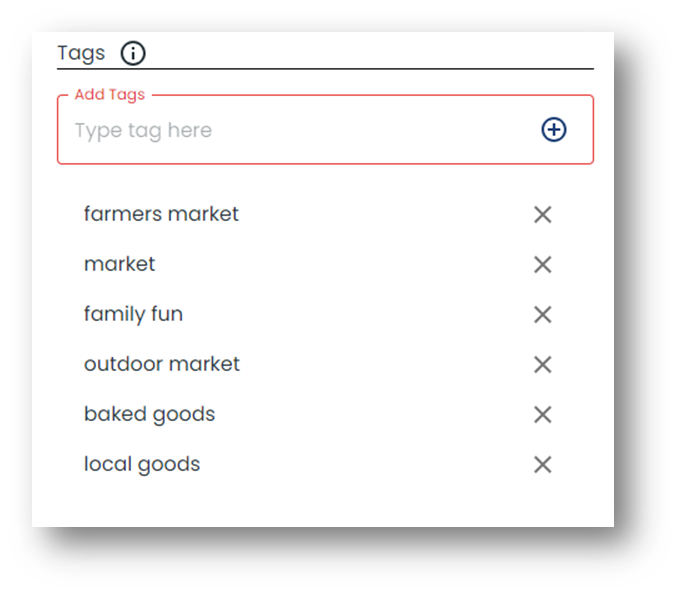Screen dimensions: 679x592
Task: Select the market tag label
Action: [120, 264]
